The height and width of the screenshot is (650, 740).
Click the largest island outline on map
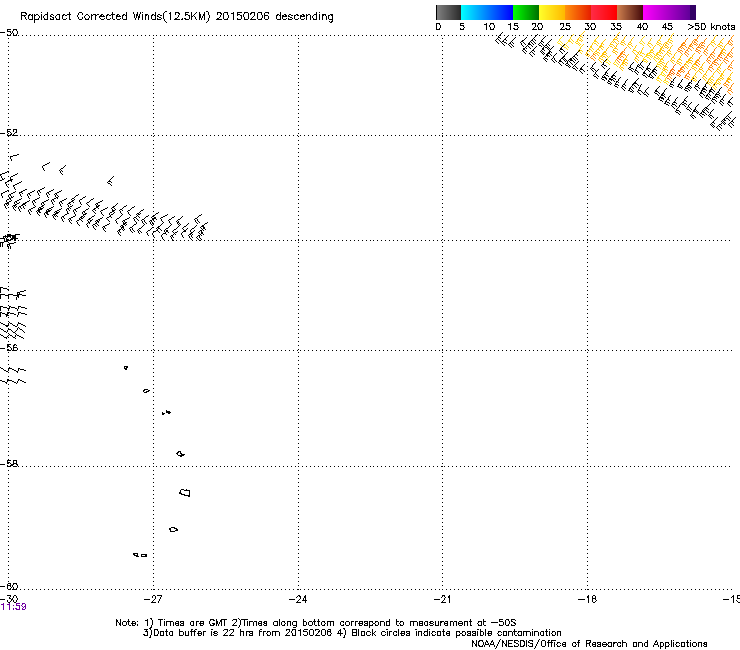tap(185, 493)
